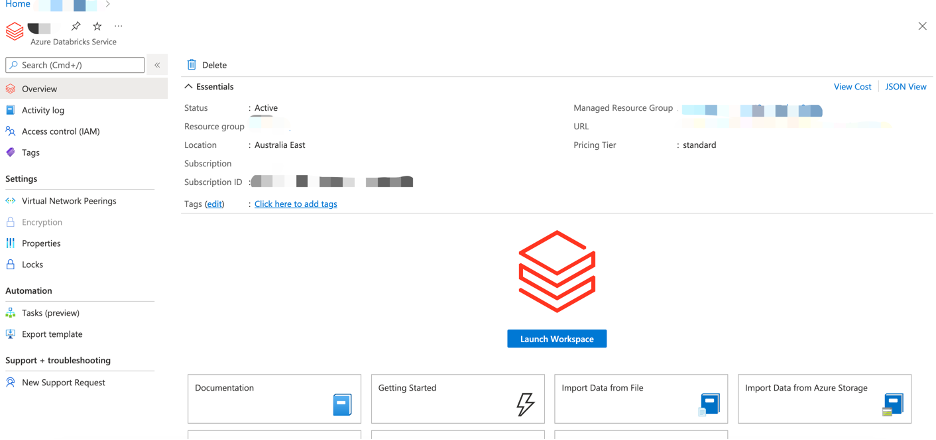Mark resource as favorite with star icon

click(x=97, y=26)
